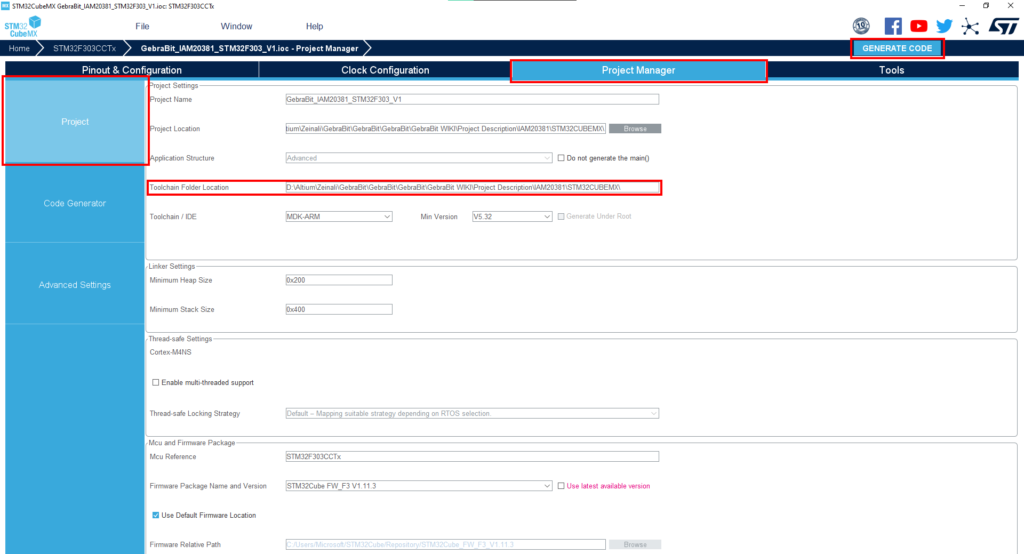Go to STM32F303CCTx breadcrumb
The width and height of the screenshot is (1024, 554).
[x=84, y=48]
